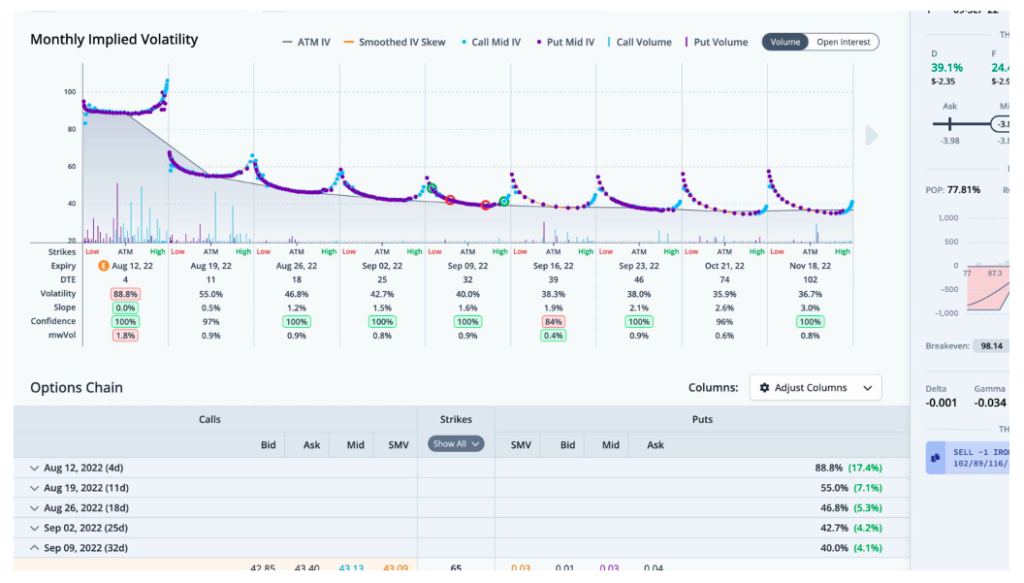1024x583 pixels.
Task: Click the Gamma -0.034 value
Action: tap(990, 403)
